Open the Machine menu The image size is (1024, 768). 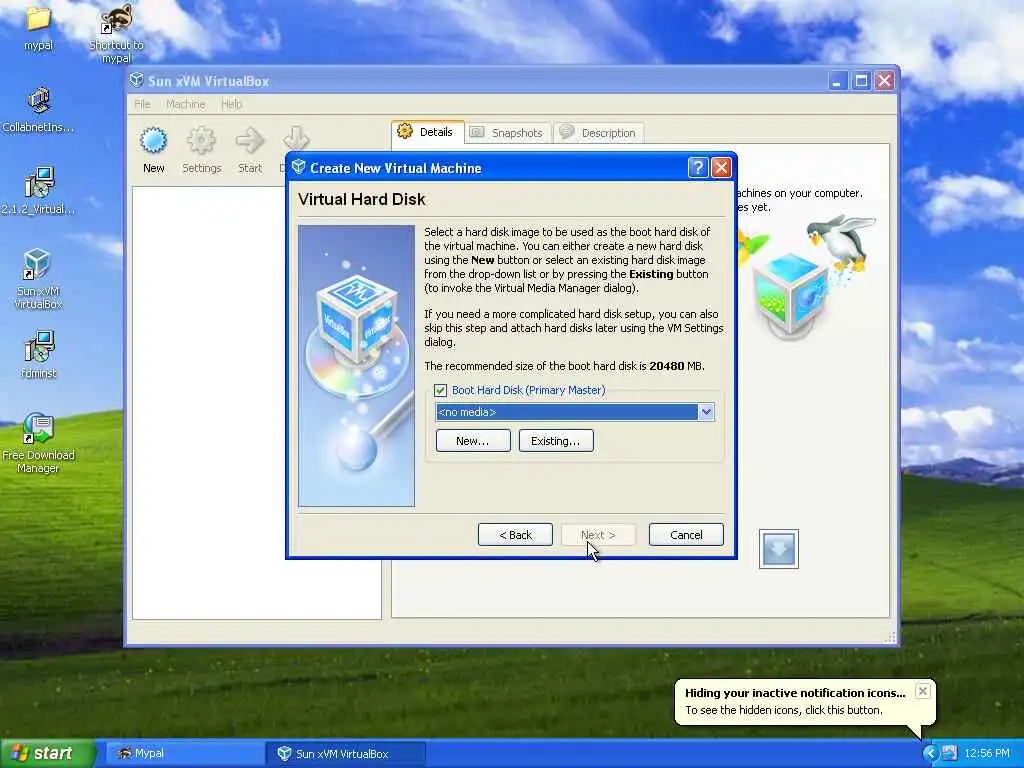(185, 104)
